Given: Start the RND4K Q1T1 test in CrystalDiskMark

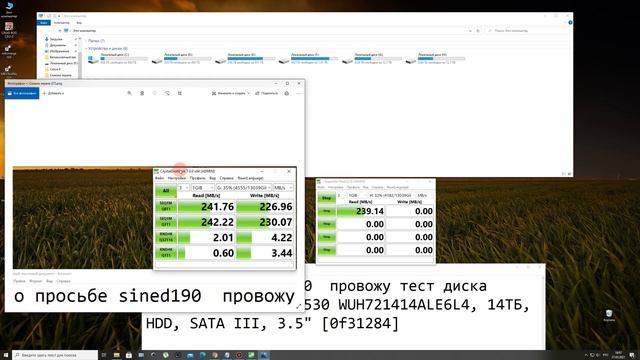Looking at the screenshot, I should pyautogui.click(x=166, y=252).
